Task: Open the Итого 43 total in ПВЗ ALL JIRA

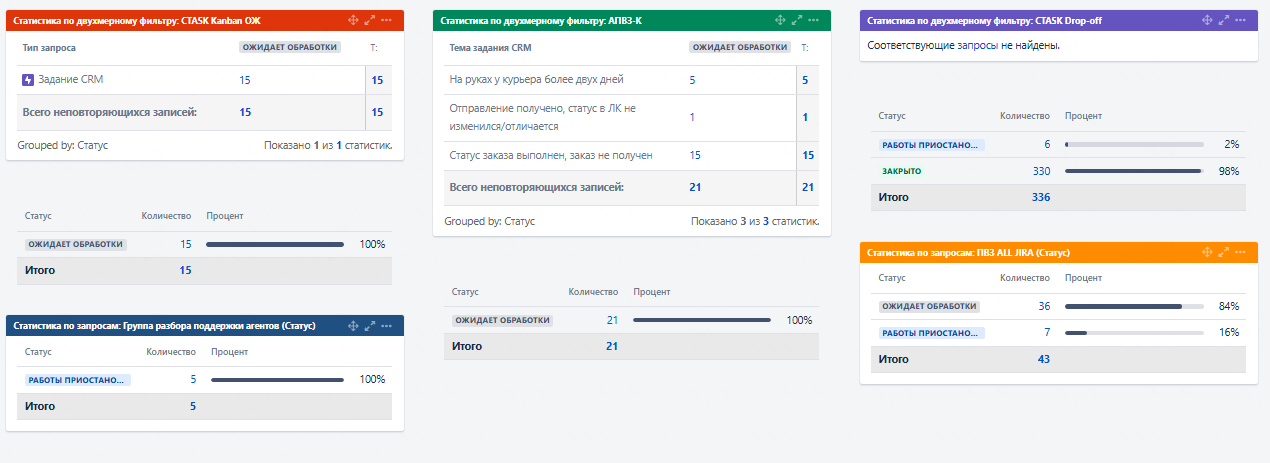Action: 1044,358
